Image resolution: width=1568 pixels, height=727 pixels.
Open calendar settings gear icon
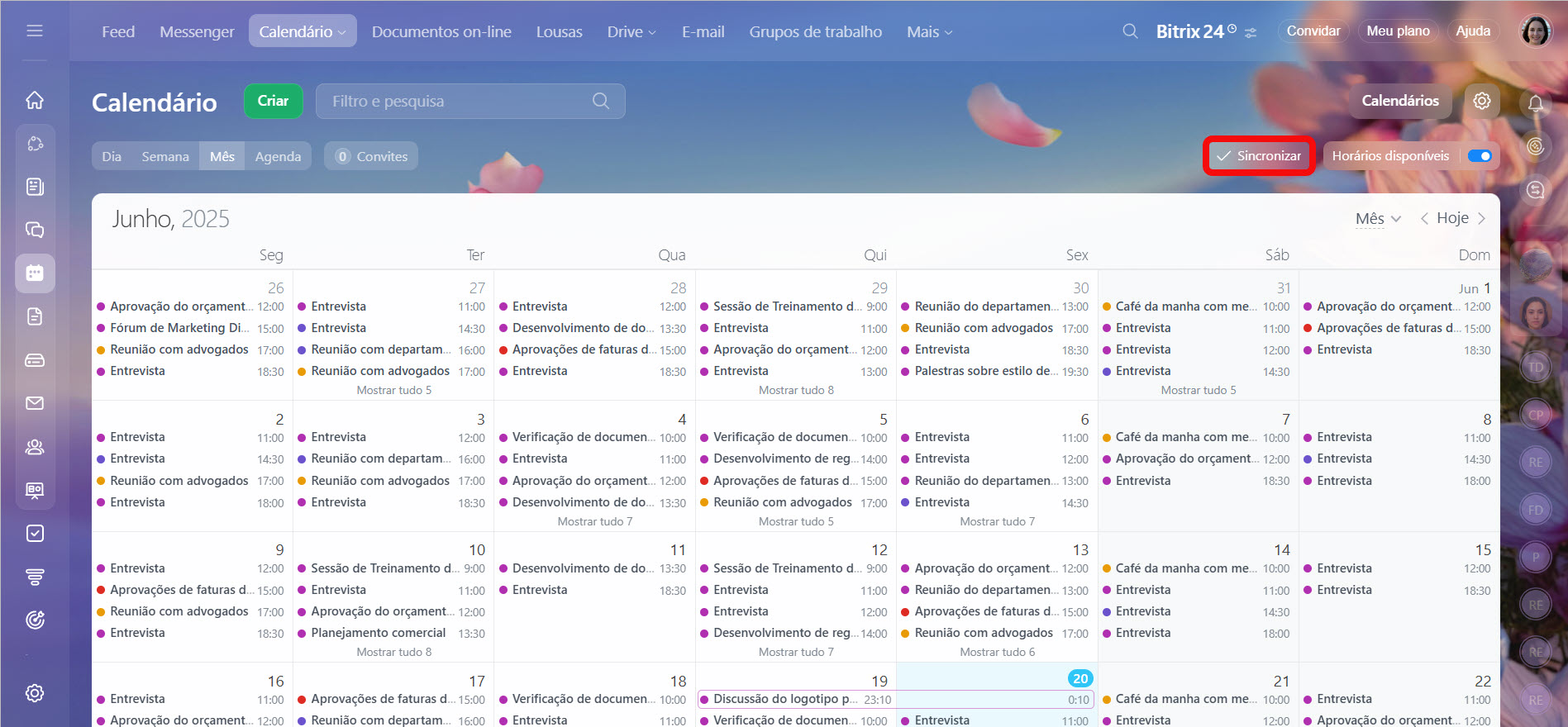coord(1482,101)
